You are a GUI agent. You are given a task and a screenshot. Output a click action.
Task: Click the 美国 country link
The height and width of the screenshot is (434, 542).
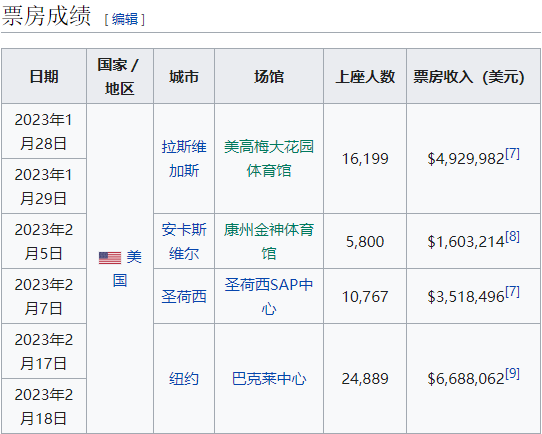[127, 269]
